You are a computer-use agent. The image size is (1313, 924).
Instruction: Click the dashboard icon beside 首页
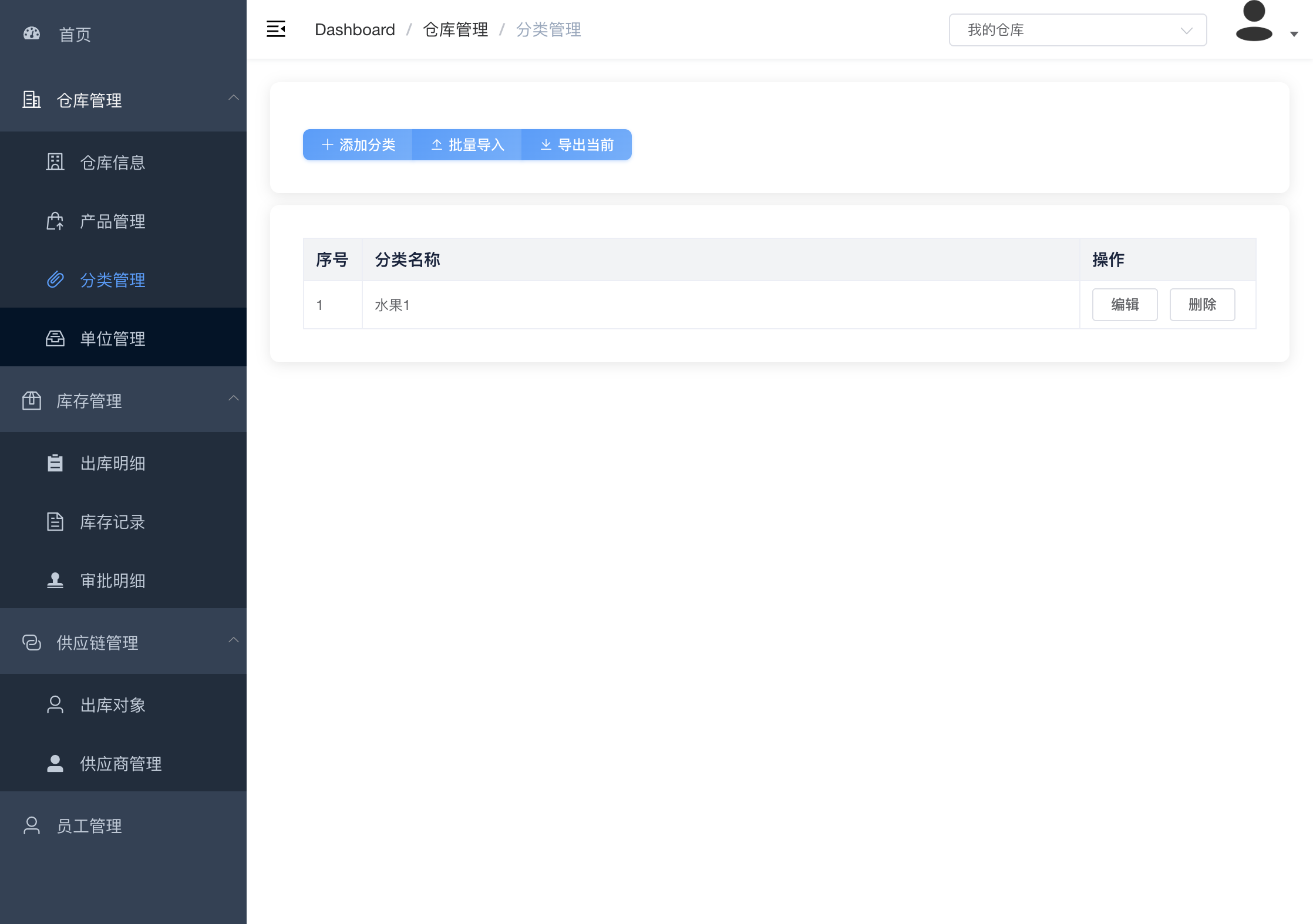[32, 34]
